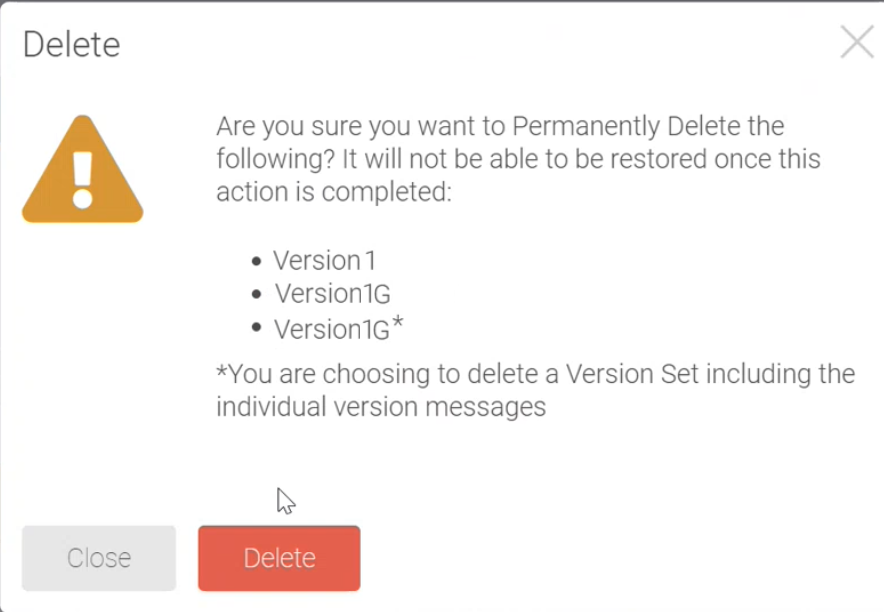Image resolution: width=884 pixels, height=612 pixels.
Task: Click the orange warning triangle icon
Action: click(83, 171)
